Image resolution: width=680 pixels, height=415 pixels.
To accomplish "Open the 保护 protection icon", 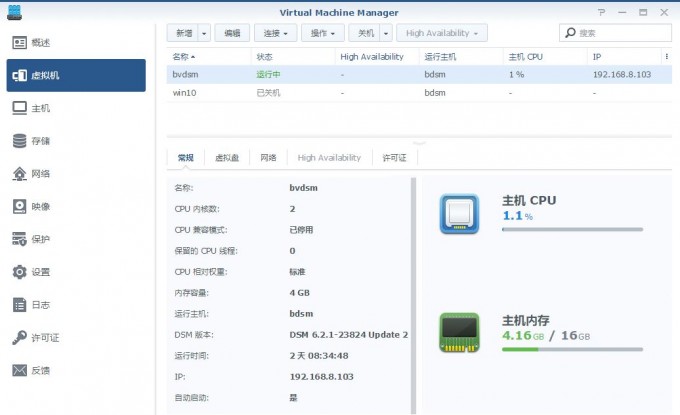I will tap(19, 240).
